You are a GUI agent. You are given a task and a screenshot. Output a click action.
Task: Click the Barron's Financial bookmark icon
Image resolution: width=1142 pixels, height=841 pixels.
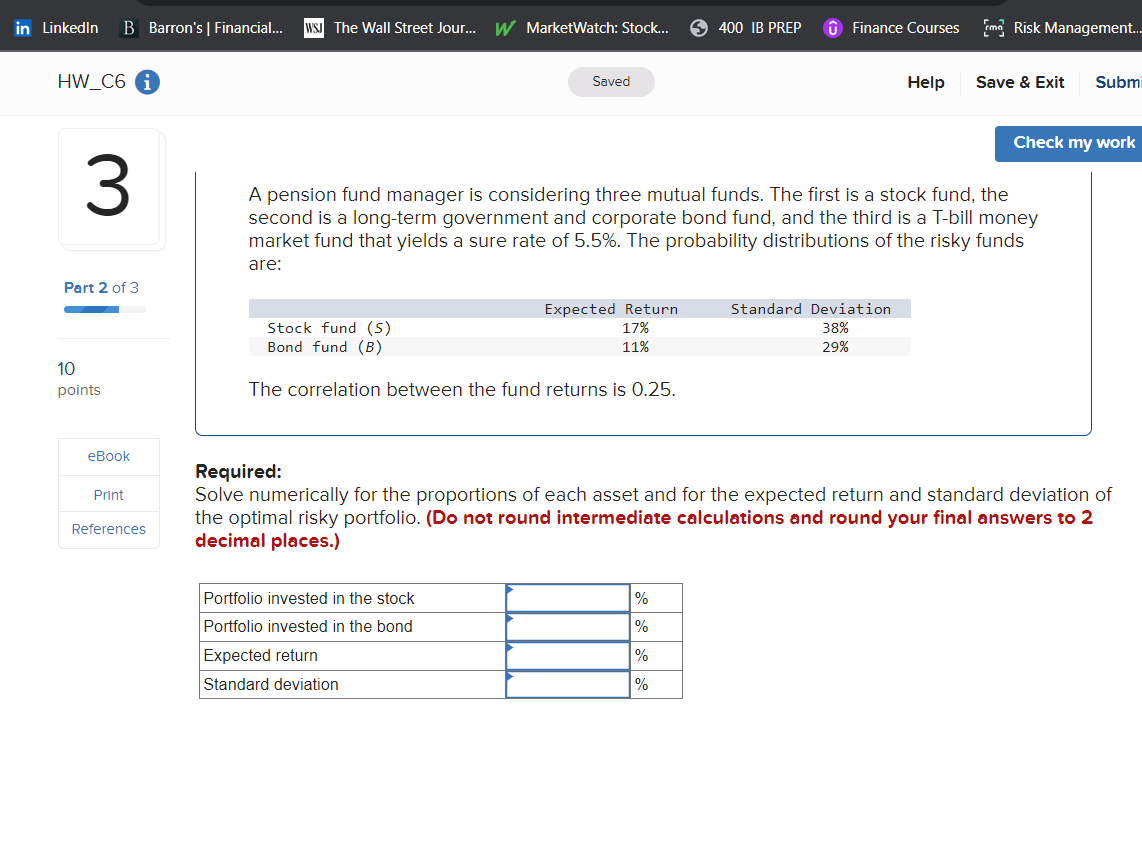click(x=128, y=27)
